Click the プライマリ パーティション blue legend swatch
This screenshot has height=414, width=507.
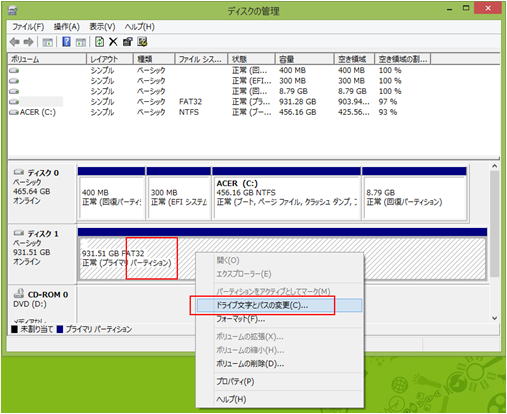[x=60, y=329]
